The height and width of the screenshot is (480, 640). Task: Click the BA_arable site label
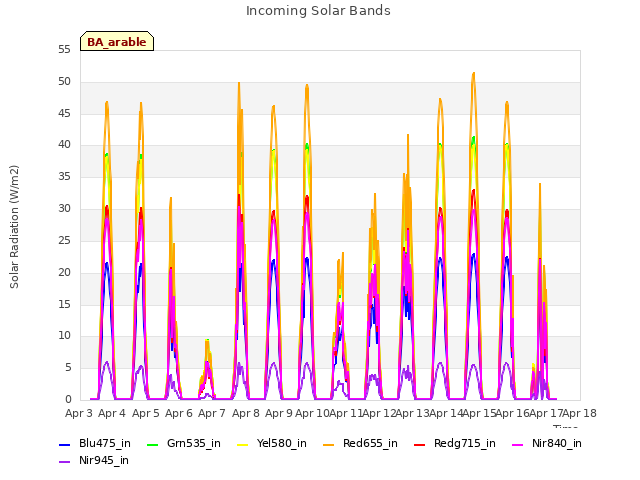[117, 42]
